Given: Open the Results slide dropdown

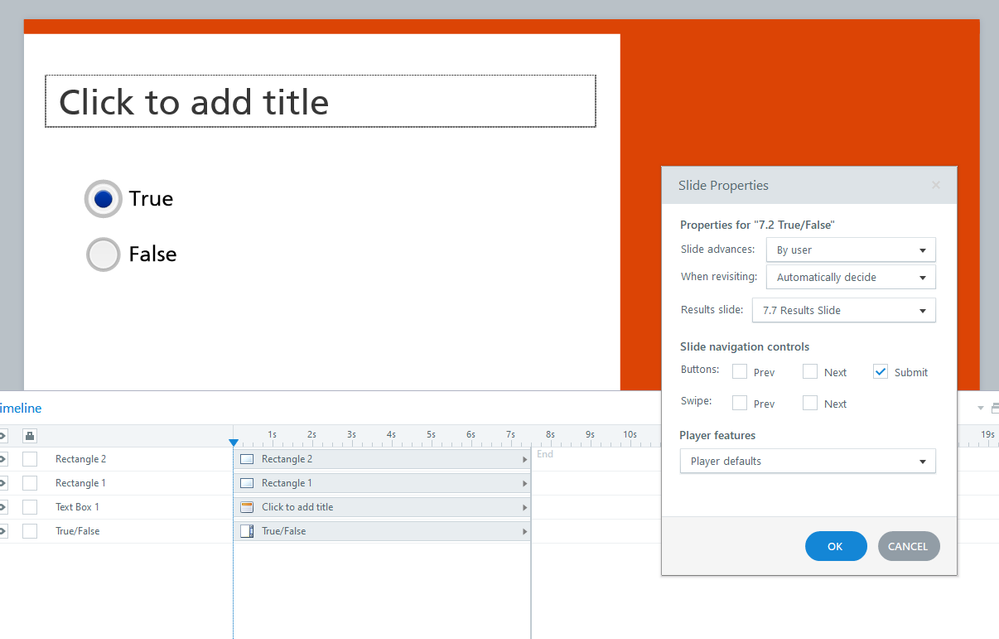Looking at the screenshot, I should (x=844, y=310).
